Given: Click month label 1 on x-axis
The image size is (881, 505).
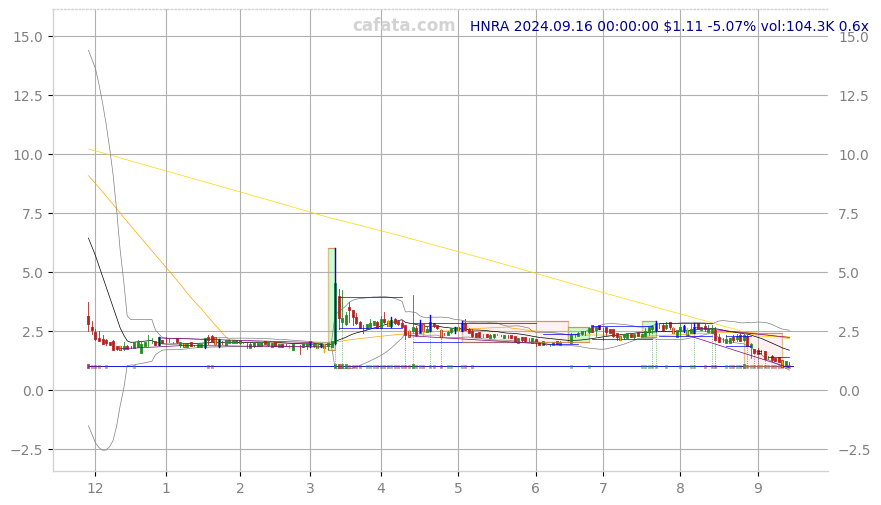Looking at the screenshot, I should 166,488.
